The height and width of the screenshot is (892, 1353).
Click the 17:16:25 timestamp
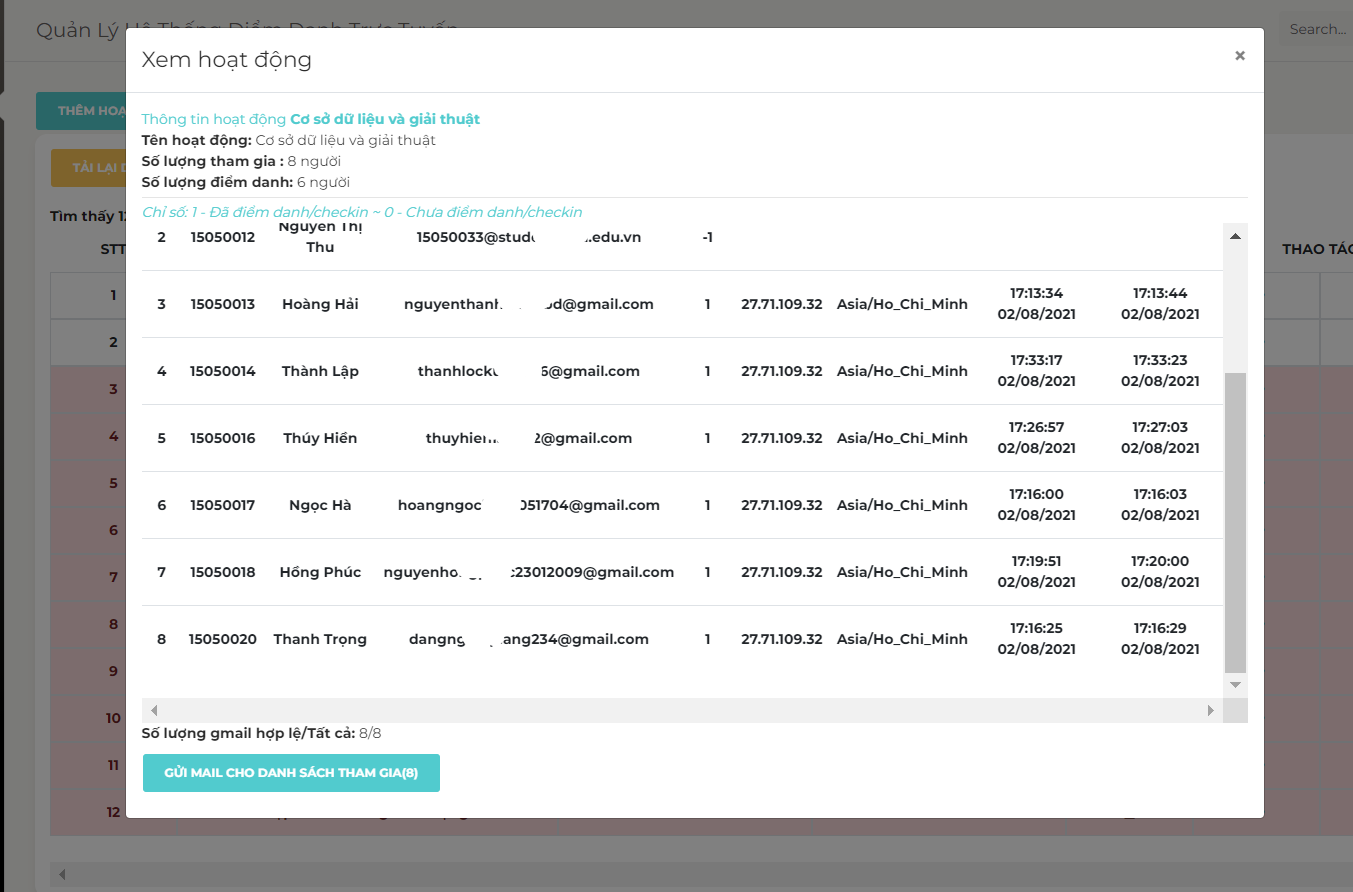tap(1037, 628)
